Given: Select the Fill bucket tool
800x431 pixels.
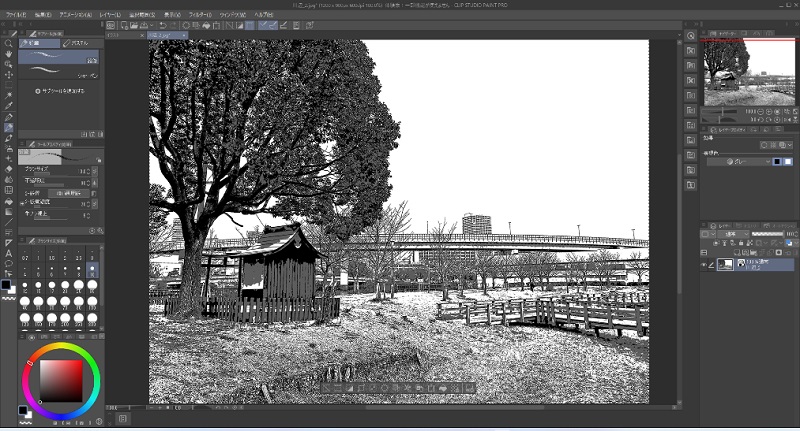Looking at the screenshot, I should click(9, 201).
